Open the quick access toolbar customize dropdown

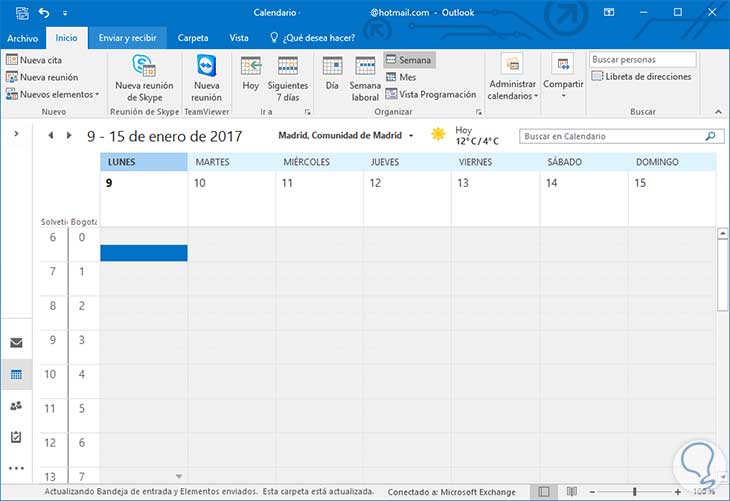click(65, 14)
